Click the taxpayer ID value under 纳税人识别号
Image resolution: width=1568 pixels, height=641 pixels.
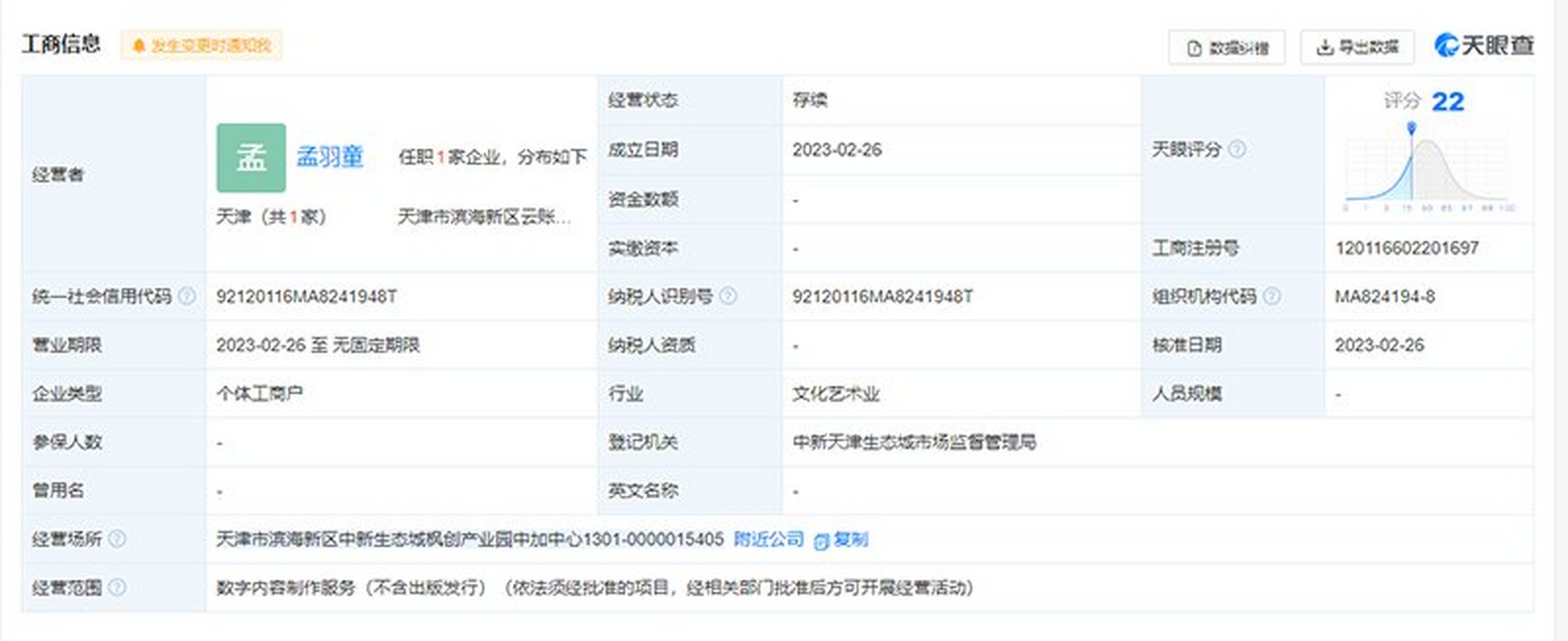[882, 296]
